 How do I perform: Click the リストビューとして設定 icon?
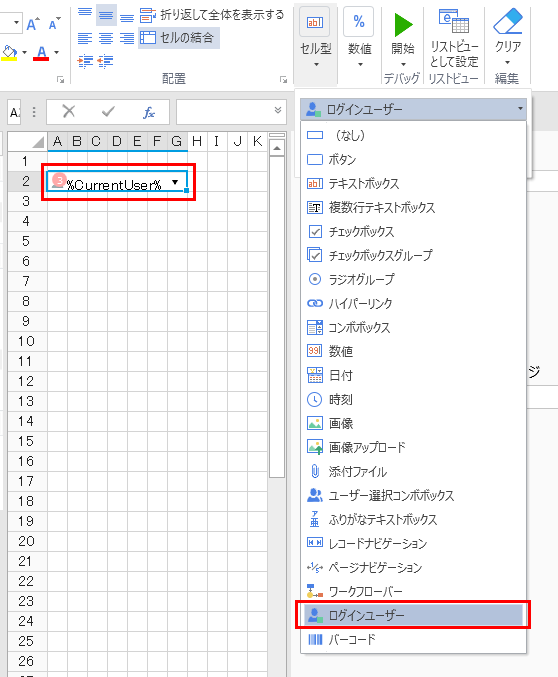tap(454, 21)
